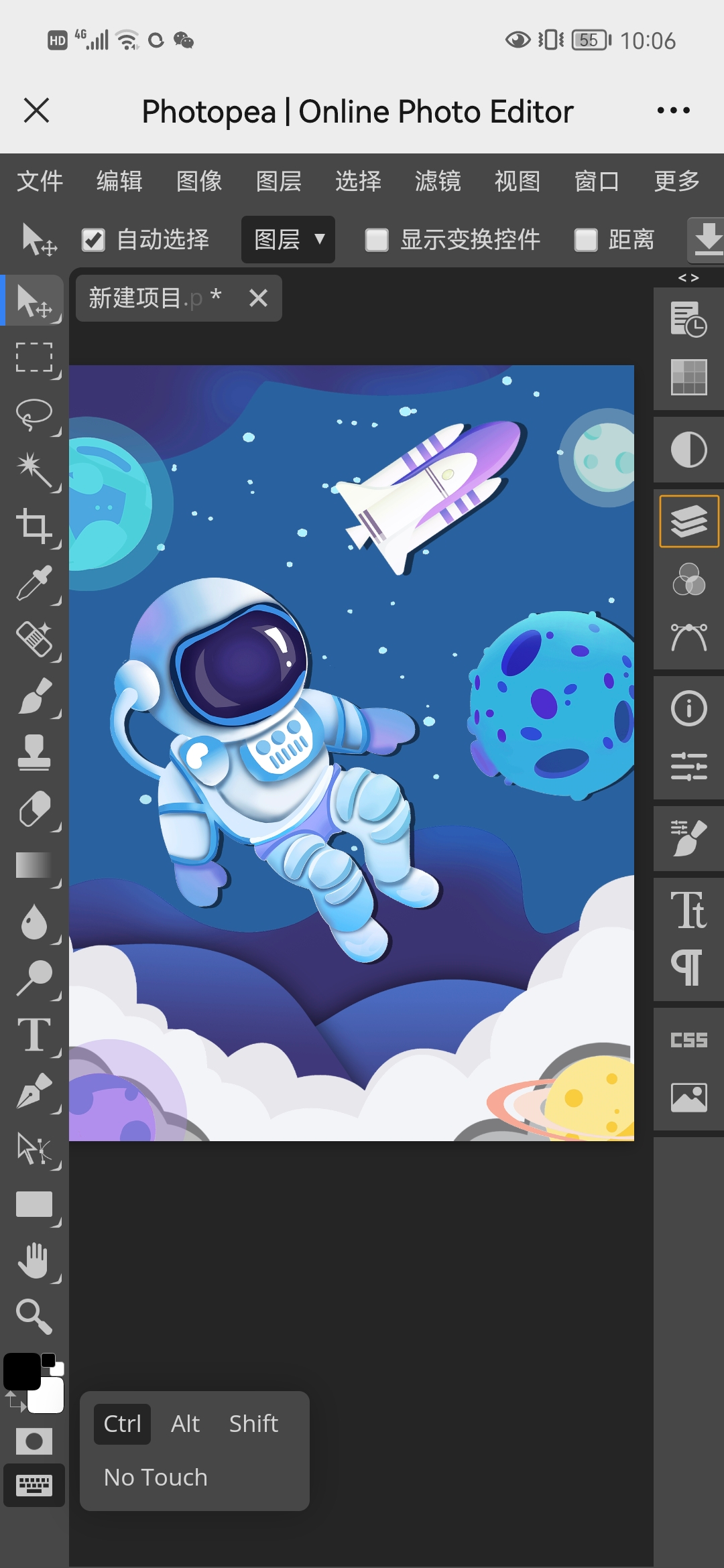Open the Paragraph panel
The height and width of the screenshot is (1568, 724).
pos(688,968)
